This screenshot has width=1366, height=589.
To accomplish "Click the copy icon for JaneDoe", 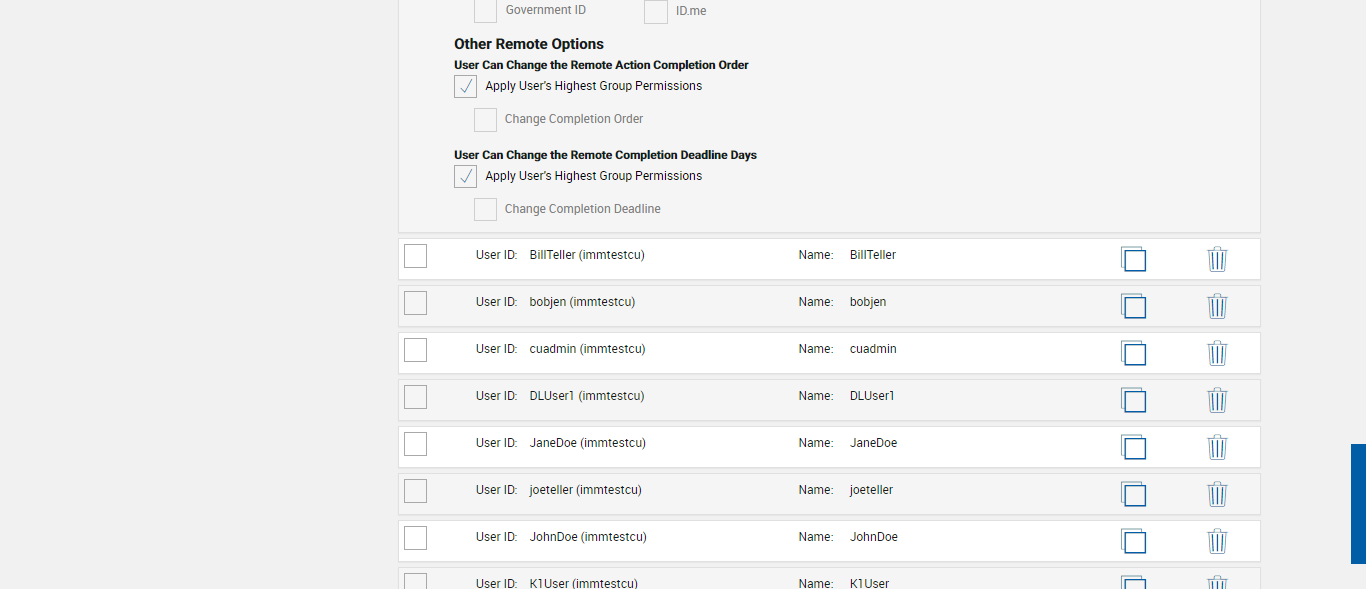I will click(x=1133, y=447).
